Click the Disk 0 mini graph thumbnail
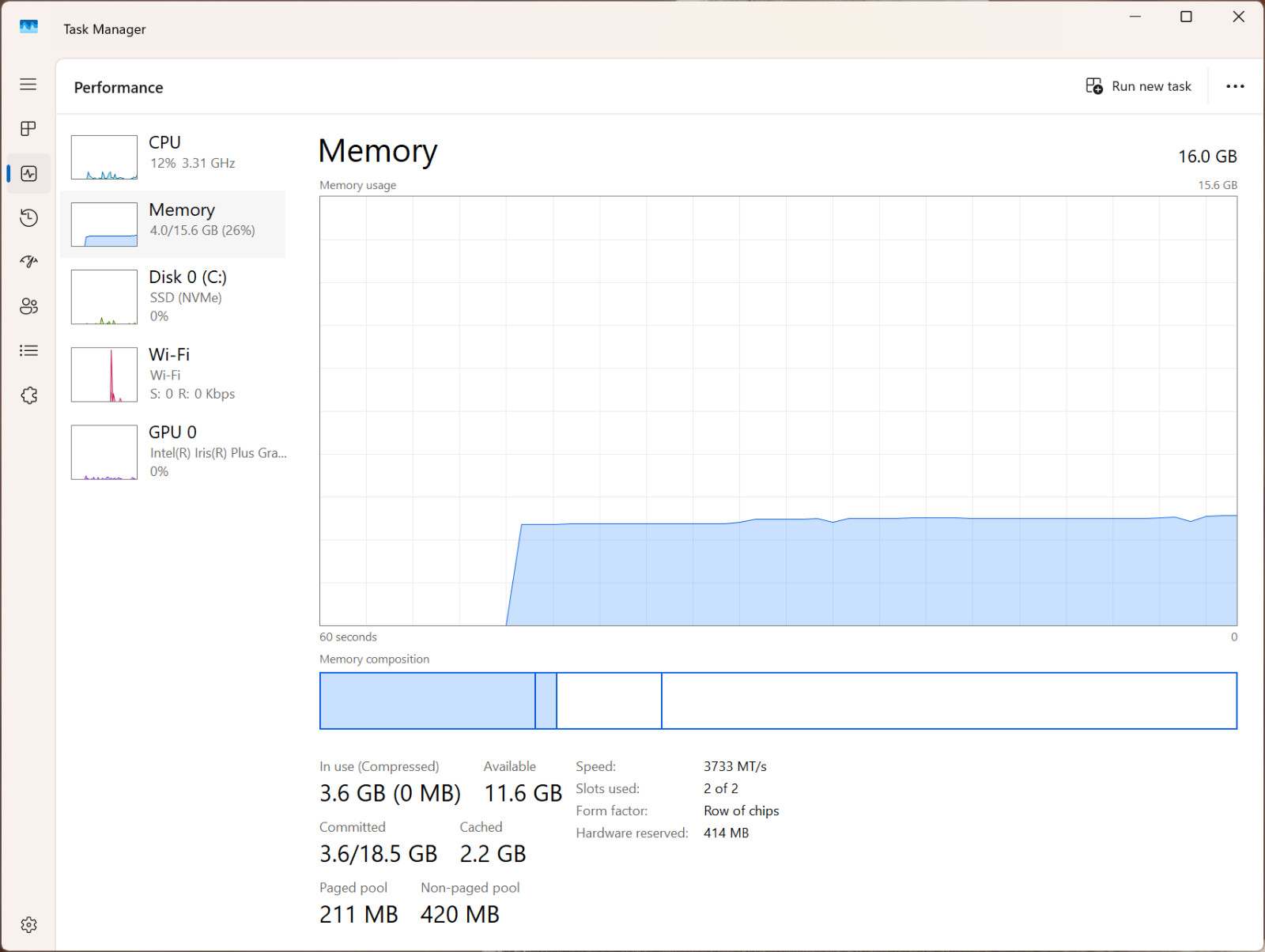This screenshot has height=952, width=1265. tap(104, 297)
